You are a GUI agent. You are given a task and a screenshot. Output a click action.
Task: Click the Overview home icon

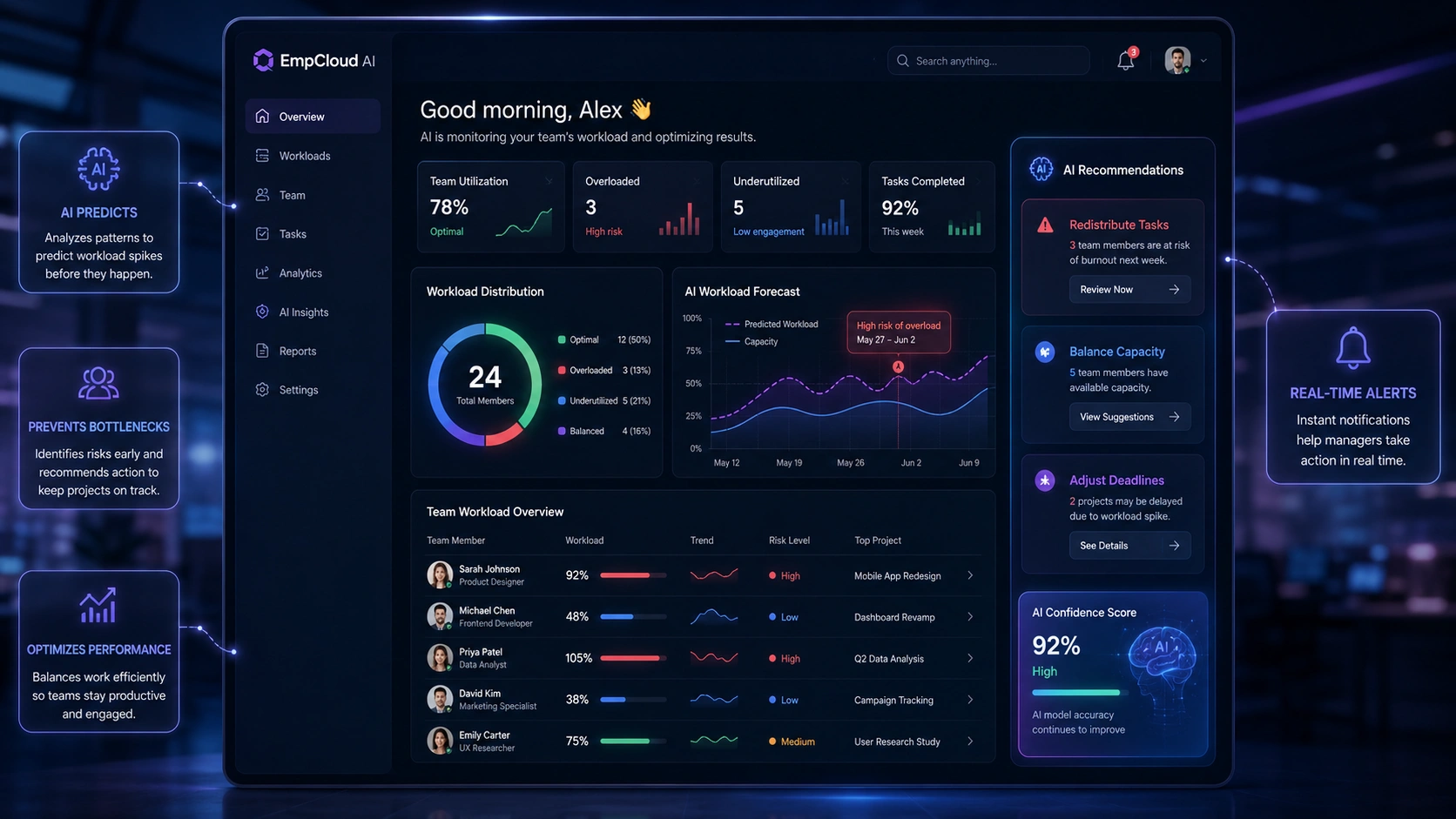pyautogui.click(x=262, y=116)
